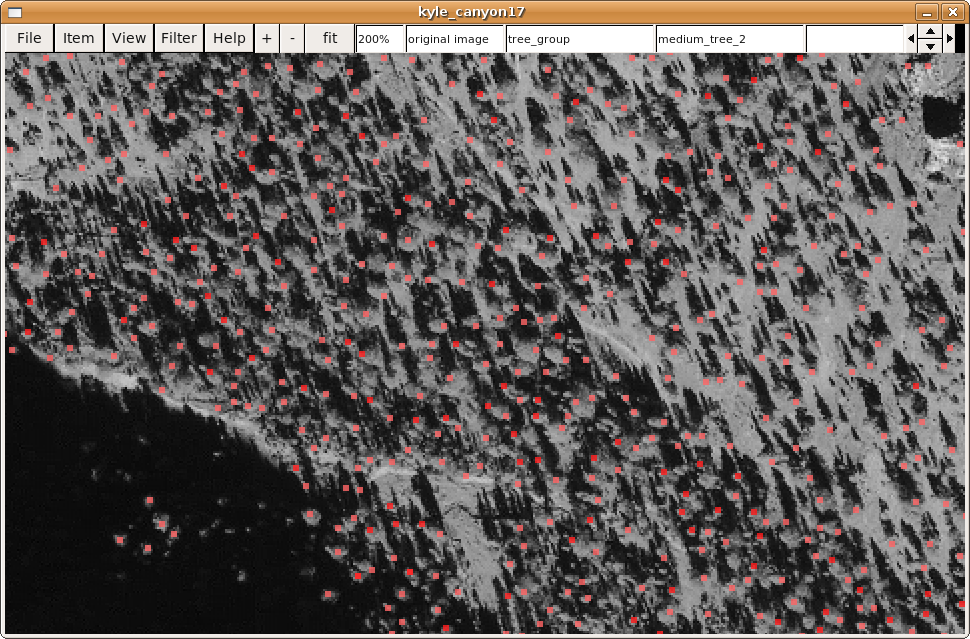Click the tree_group field
970x639 pixels.
point(580,39)
